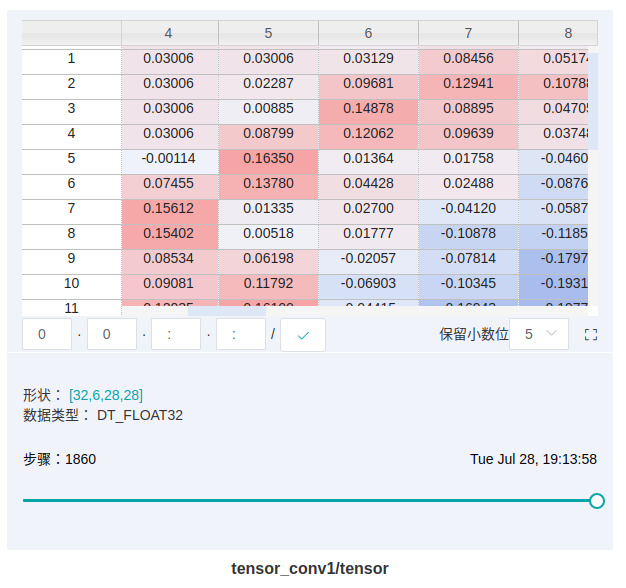The image size is (626, 588).
Task: Select column header 7
Action: (x=468, y=33)
